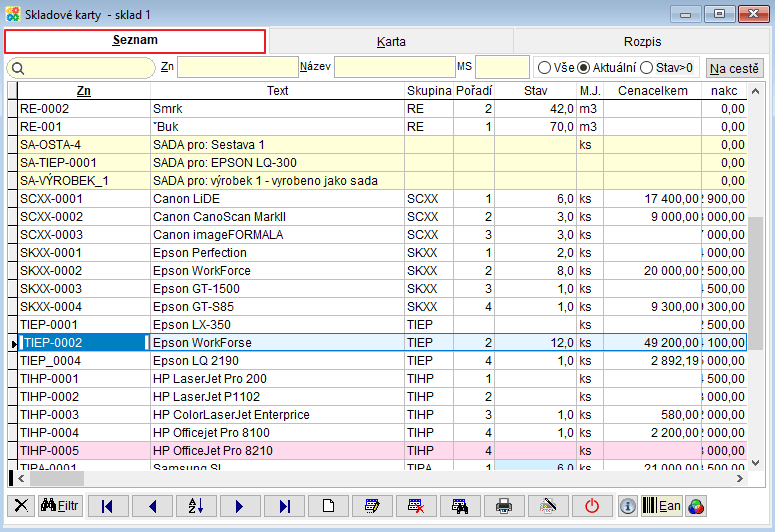Switch to the Seznam tab
The width and height of the screenshot is (775, 532).
coord(135,41)
